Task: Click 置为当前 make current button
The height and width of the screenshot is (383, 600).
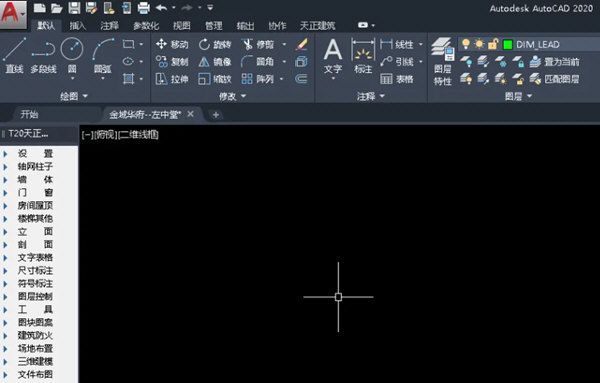Action: pos(555,62)
